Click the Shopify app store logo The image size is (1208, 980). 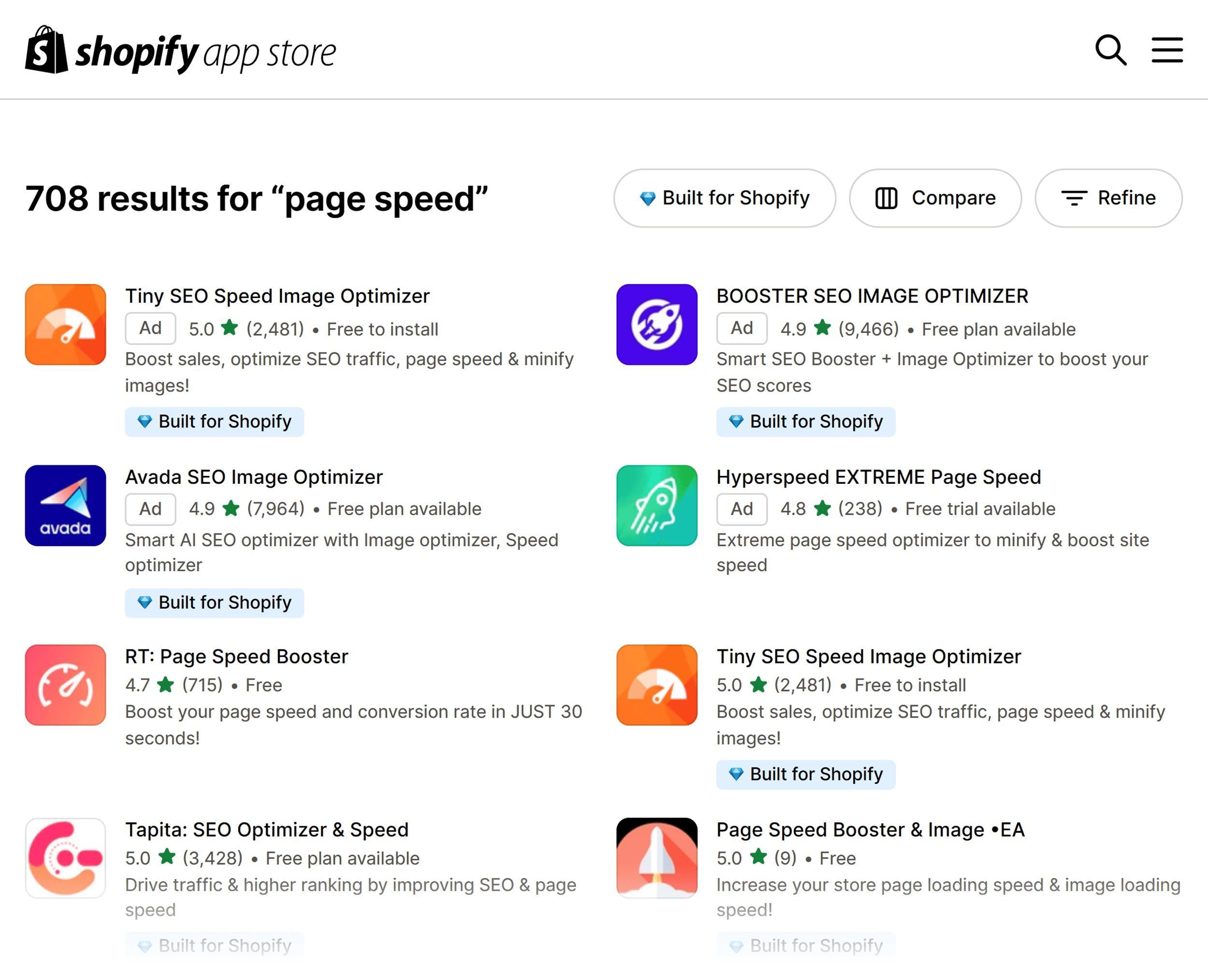pos(181,50)
